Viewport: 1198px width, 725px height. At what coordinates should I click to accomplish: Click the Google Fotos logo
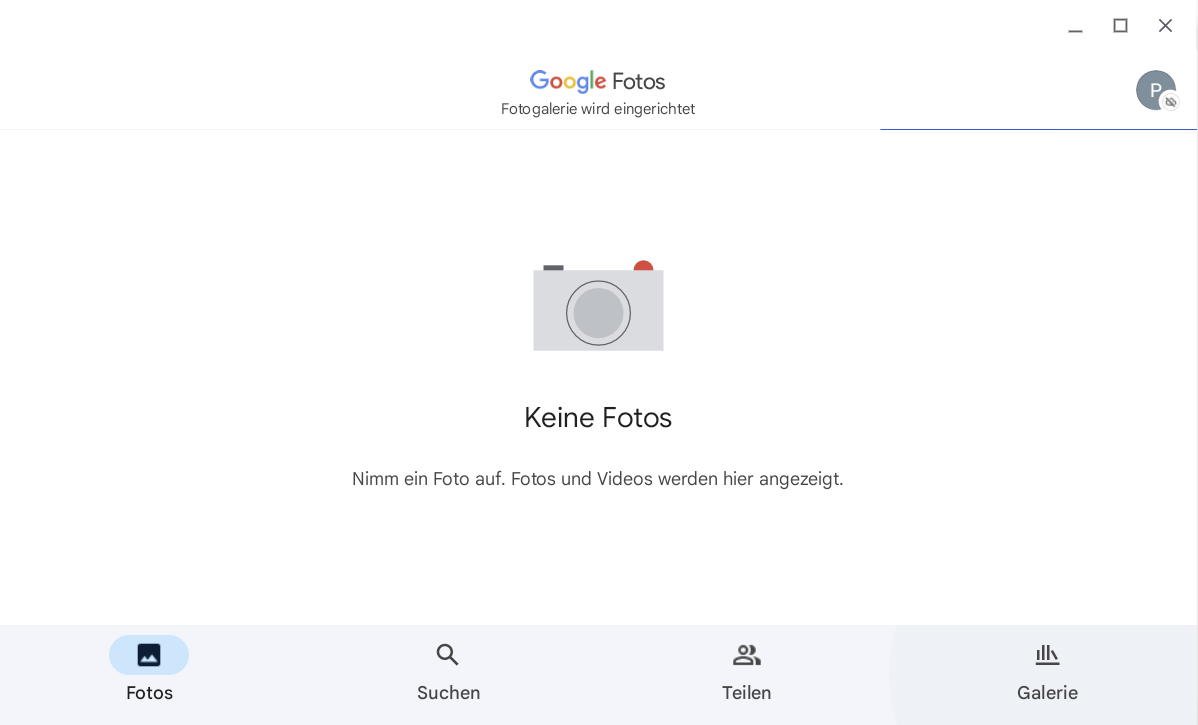597,81
